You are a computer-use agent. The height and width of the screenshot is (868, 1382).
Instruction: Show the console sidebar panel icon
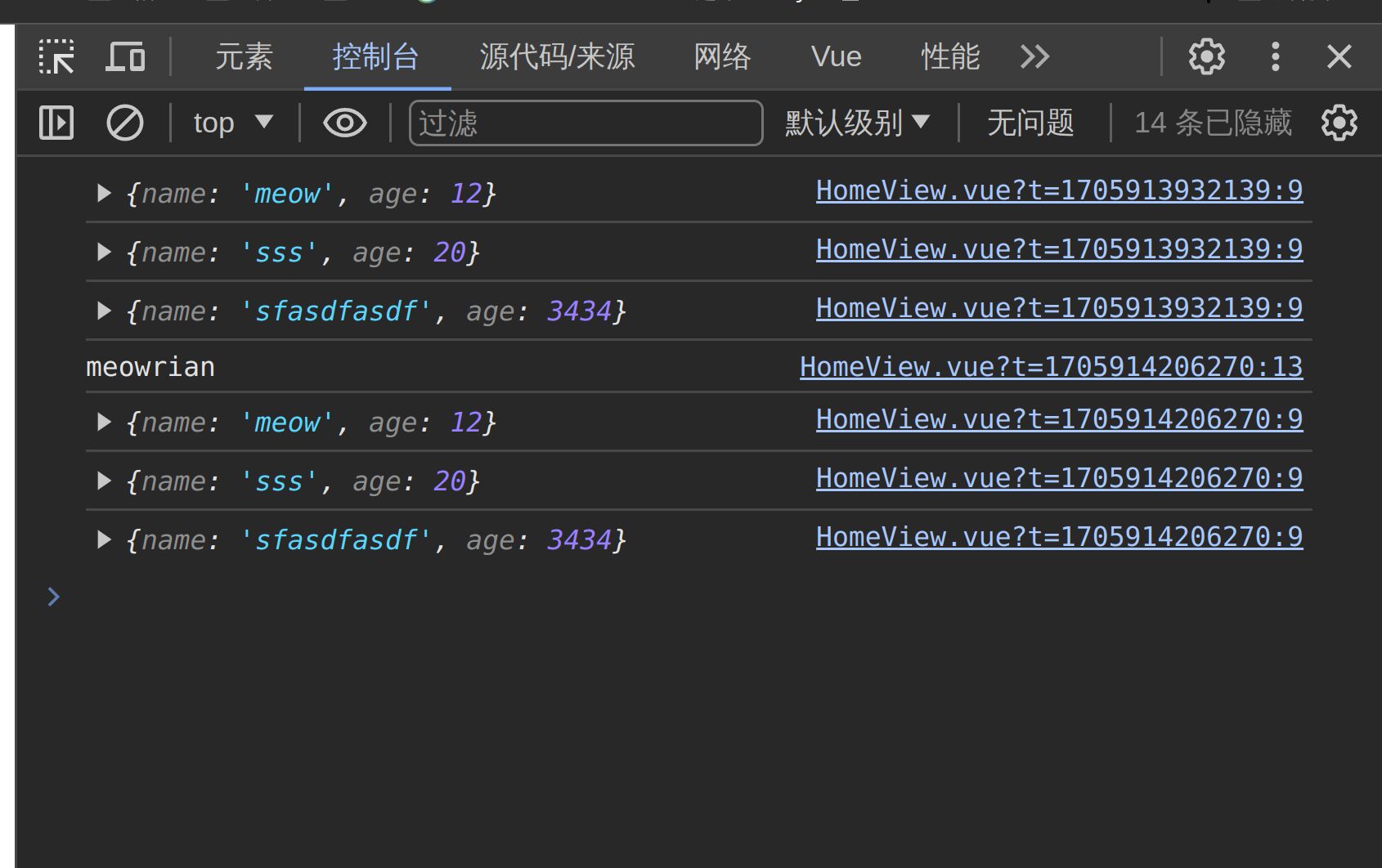tap(56, 123)
